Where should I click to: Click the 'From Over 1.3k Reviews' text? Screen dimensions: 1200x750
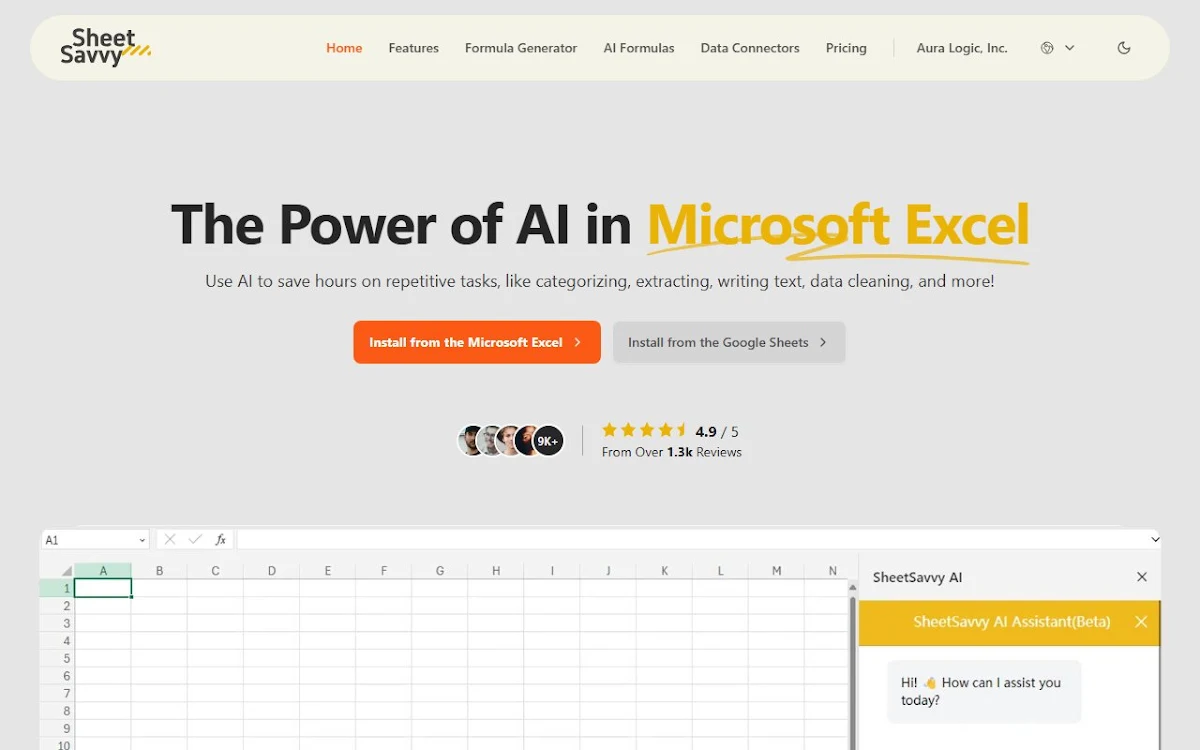tap(672, 452)
